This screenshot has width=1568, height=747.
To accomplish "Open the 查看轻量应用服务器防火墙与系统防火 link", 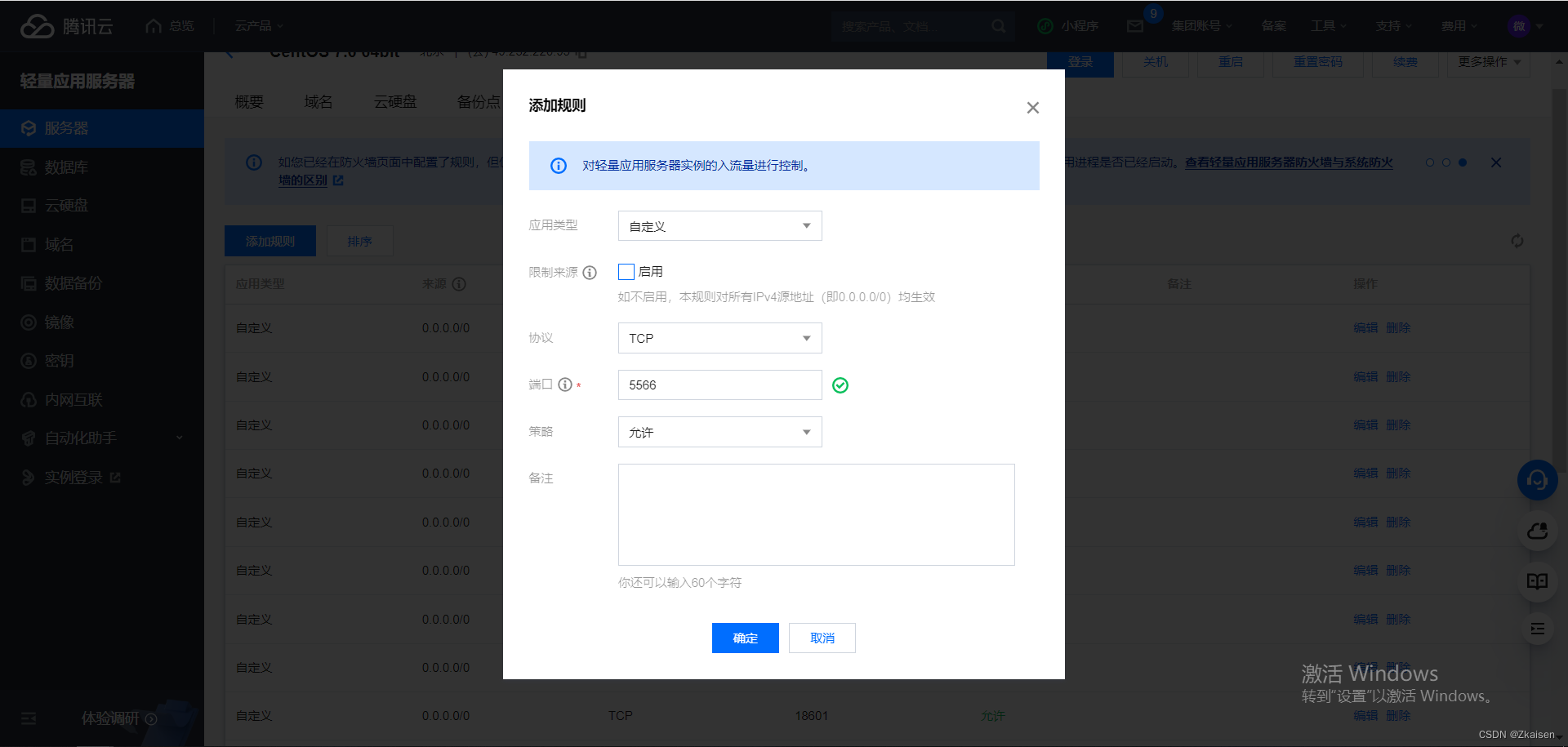I will pos(1289,162).
